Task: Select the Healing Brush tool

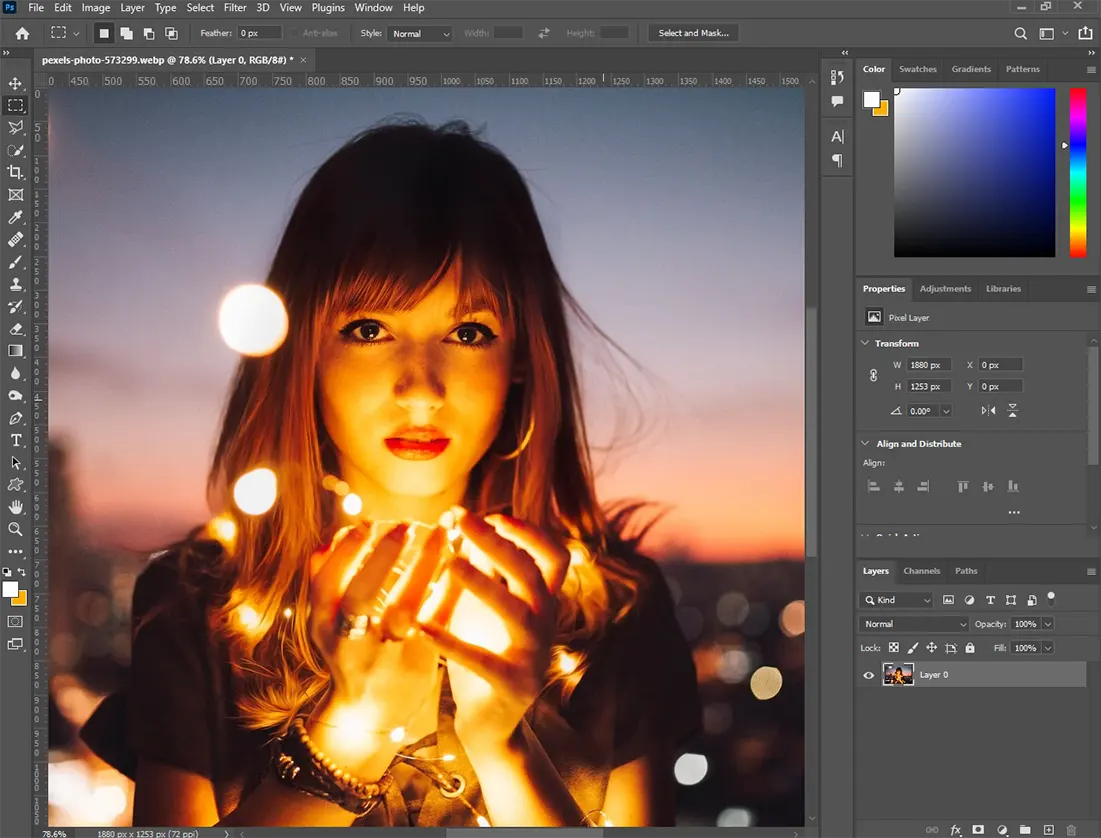Action: pos(15,240)
